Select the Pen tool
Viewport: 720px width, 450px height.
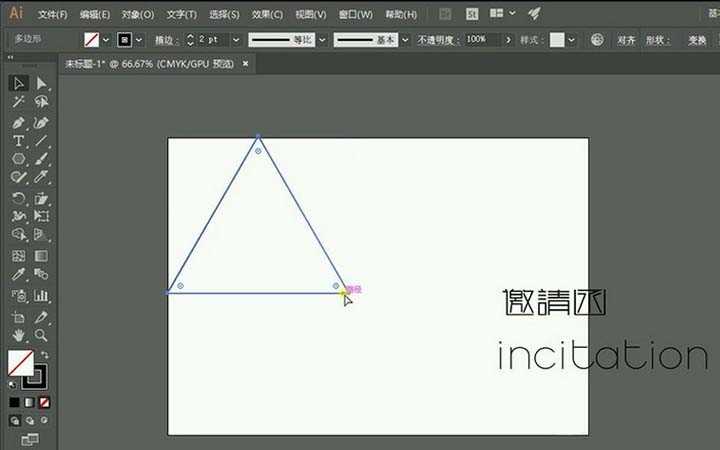(18, 123)
